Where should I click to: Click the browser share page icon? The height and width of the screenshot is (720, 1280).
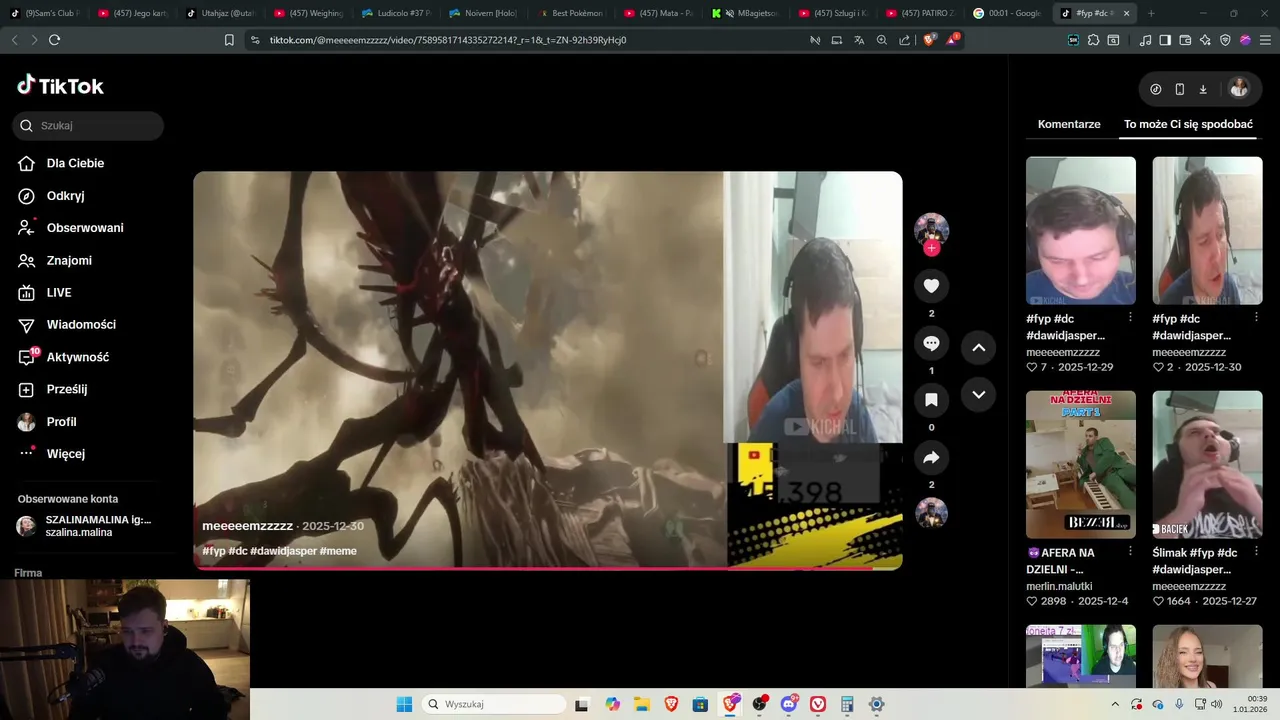(905, 40)
